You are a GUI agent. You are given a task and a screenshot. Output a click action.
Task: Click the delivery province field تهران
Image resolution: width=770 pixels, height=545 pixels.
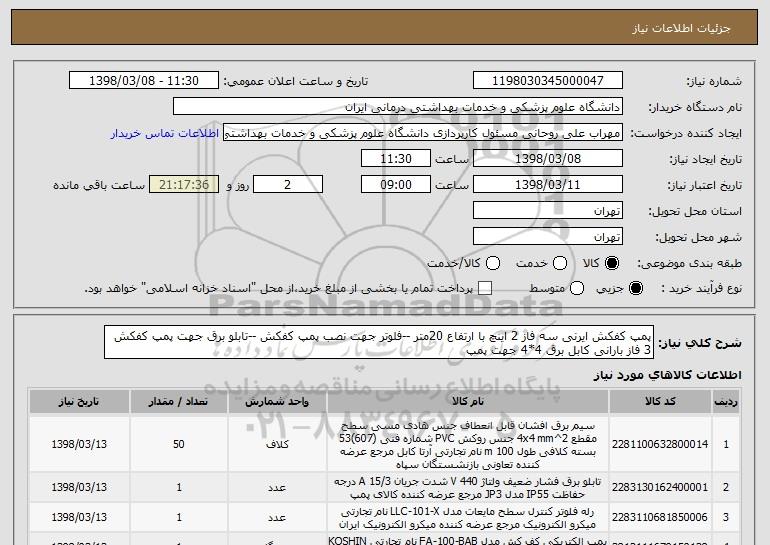click(548, 211)
